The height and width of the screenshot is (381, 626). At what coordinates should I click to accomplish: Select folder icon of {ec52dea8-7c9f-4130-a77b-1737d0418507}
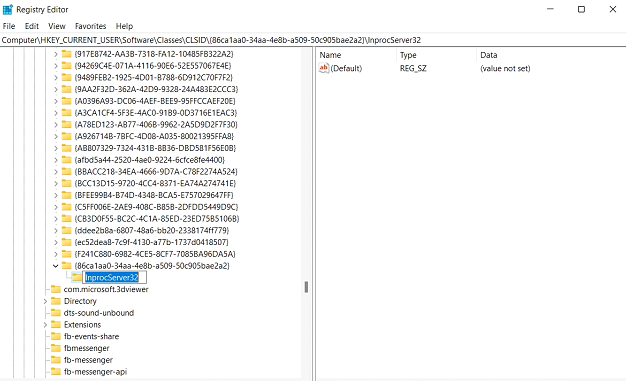pyautogui.click(x=67, y=242)
